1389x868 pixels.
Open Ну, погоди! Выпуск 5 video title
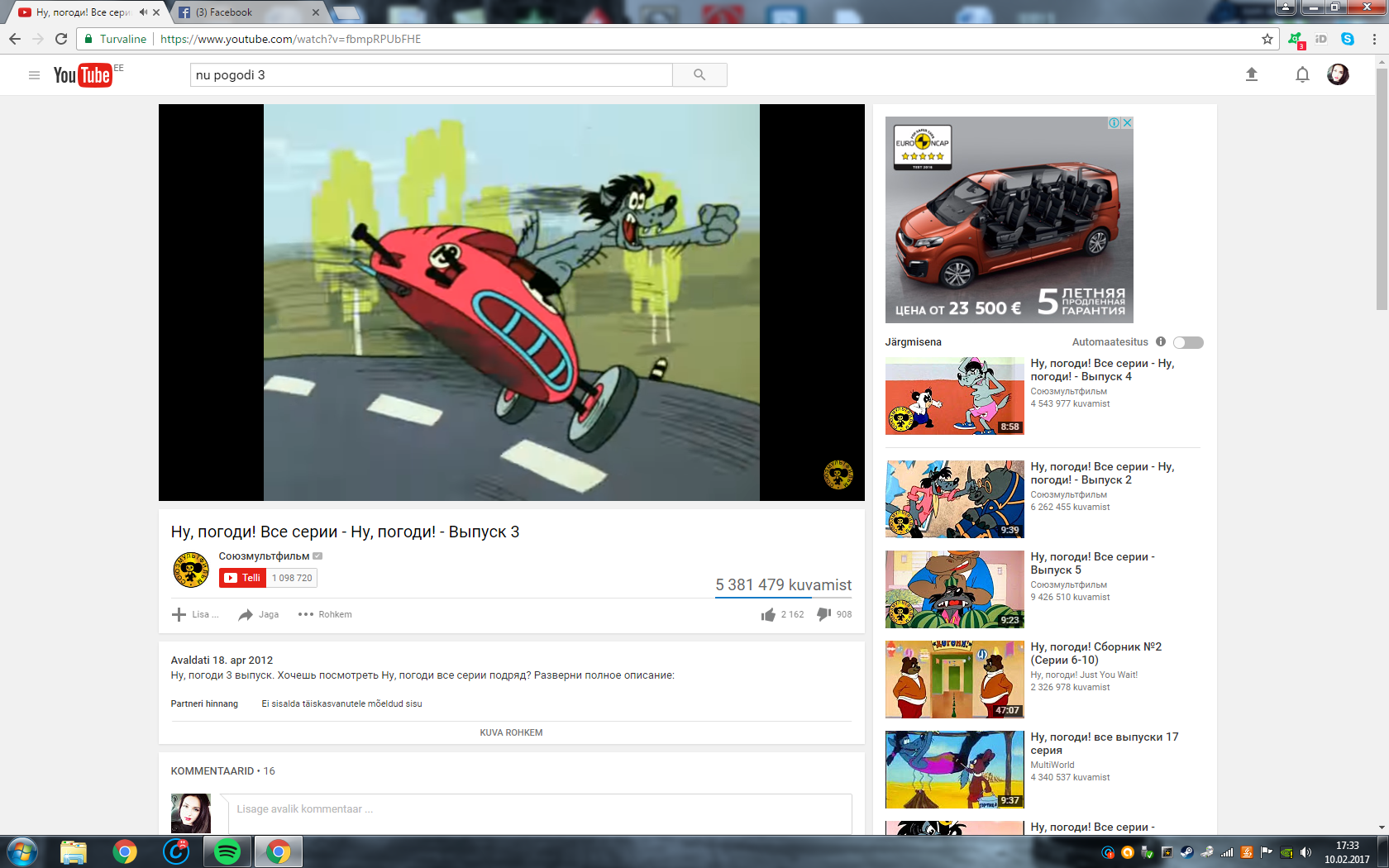[1092, 563]
